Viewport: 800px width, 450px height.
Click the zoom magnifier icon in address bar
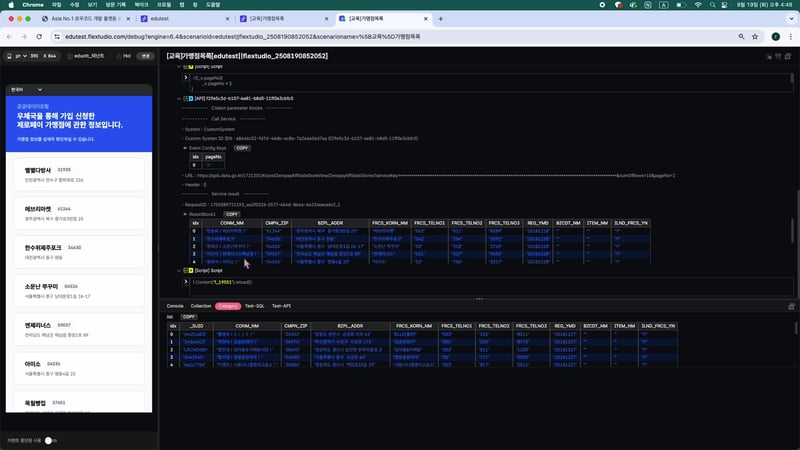coord(741,36)
